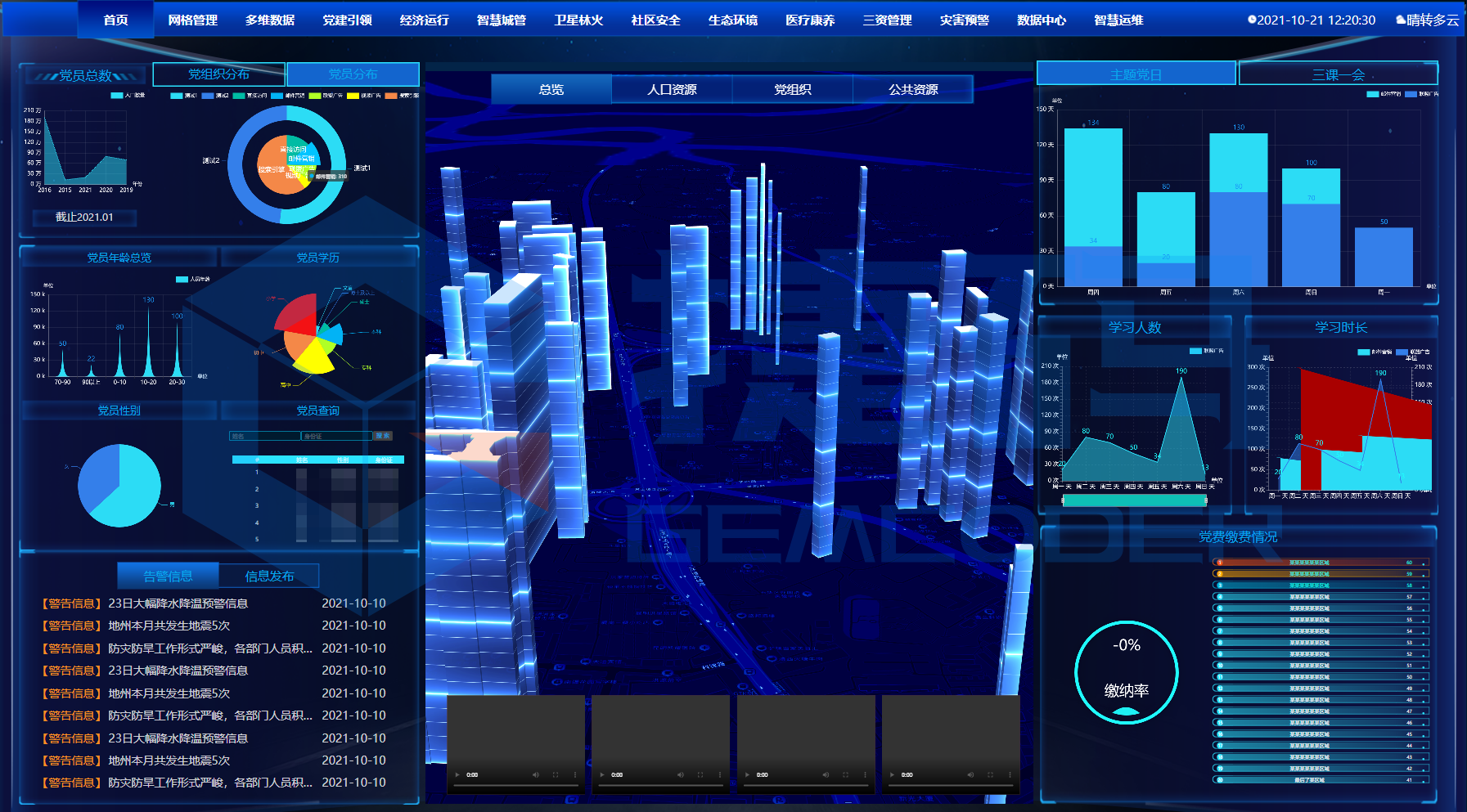Open first 警告信息 about 降水降温预警
The image size is (1467, 812).
click(178, 603)
